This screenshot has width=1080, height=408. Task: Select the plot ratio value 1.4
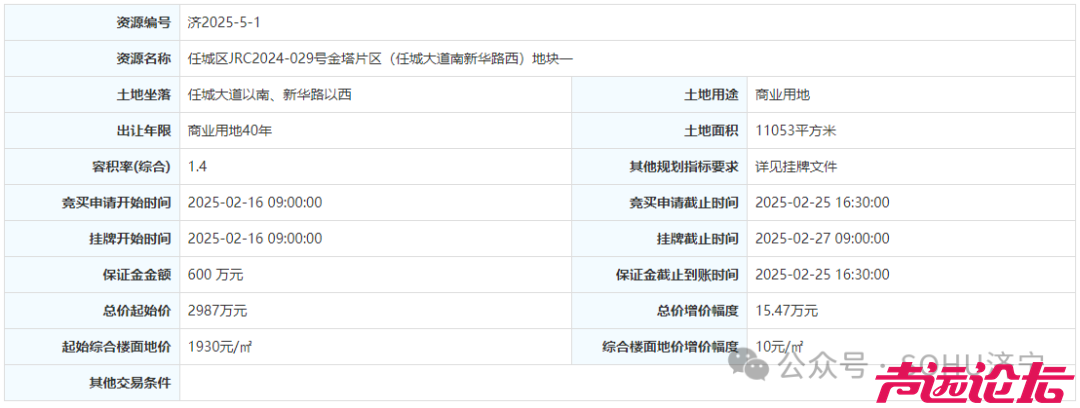tap(197, 167)
